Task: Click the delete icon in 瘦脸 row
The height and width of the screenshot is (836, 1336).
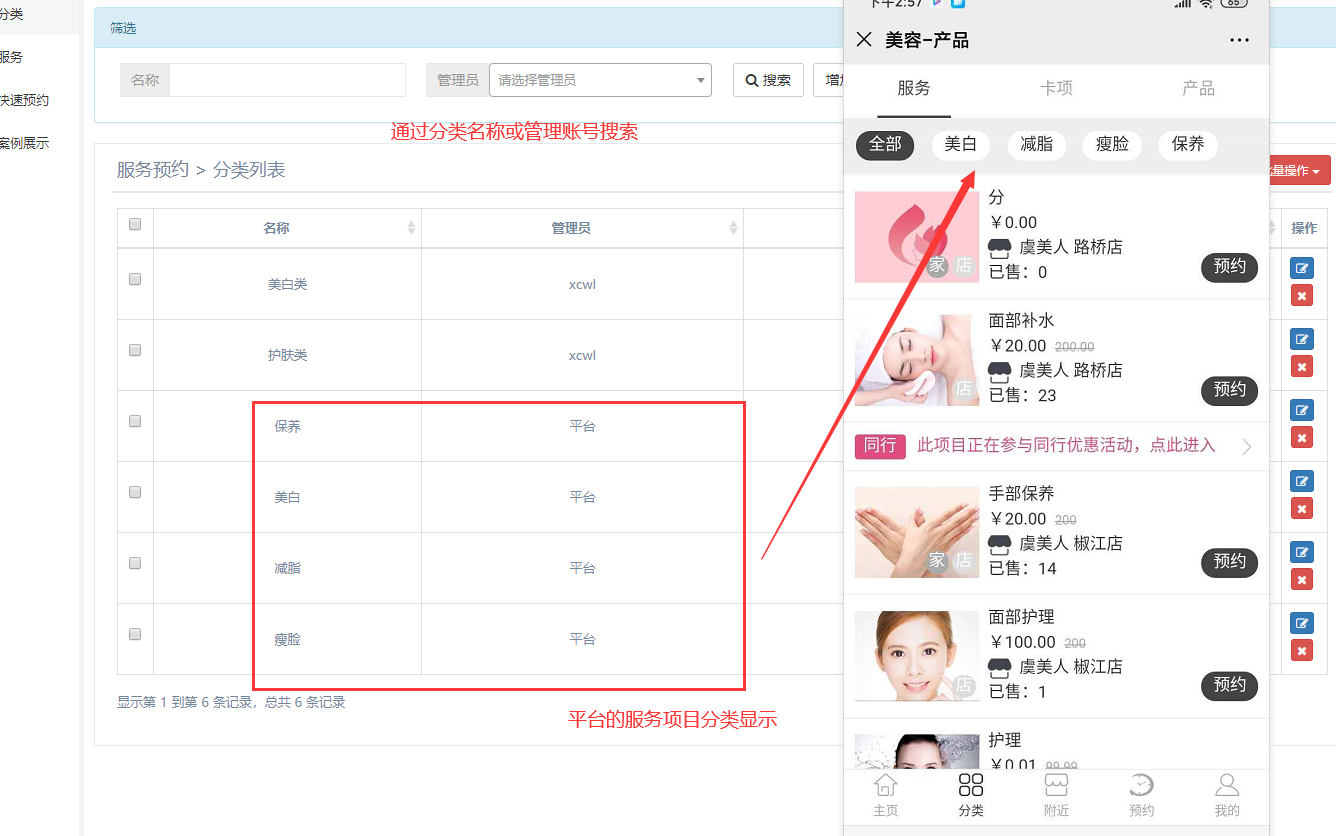Action: (x=1301, y=651)
